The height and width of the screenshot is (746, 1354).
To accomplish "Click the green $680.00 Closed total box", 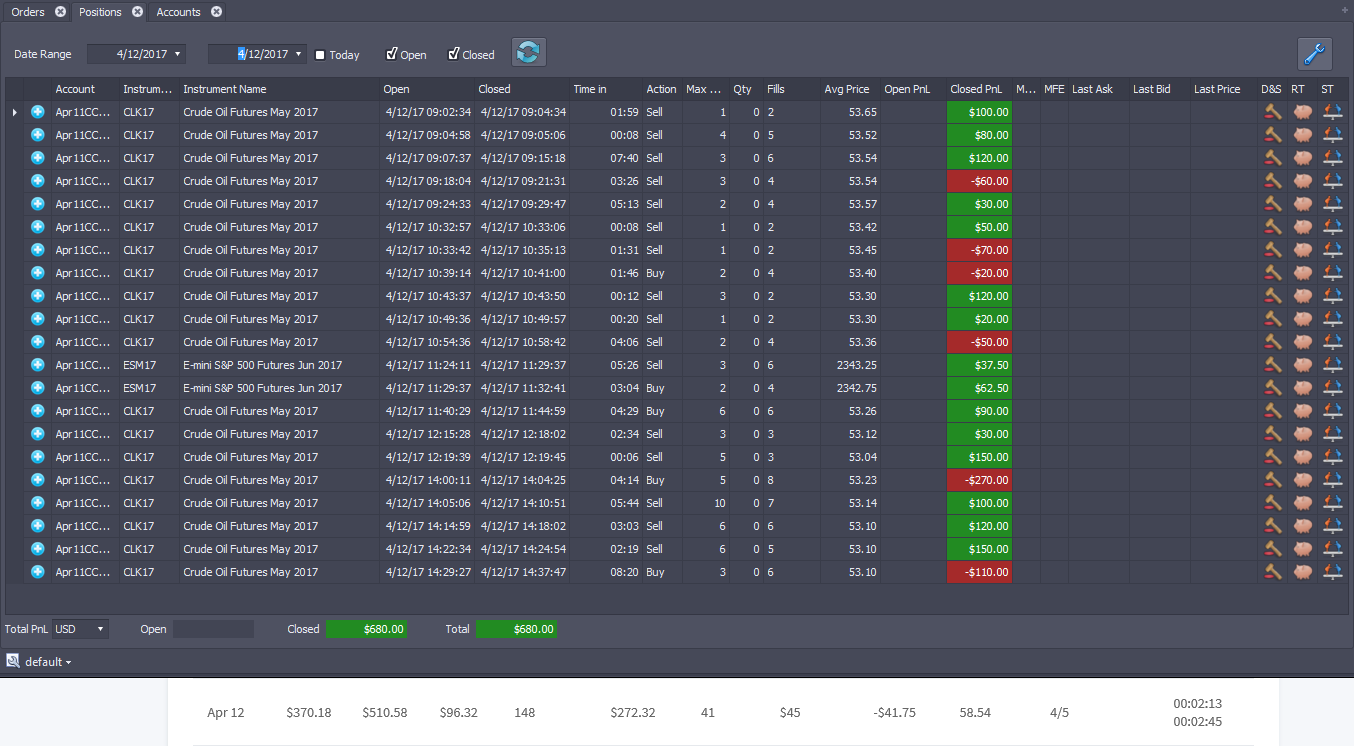I will click(366, 629).
